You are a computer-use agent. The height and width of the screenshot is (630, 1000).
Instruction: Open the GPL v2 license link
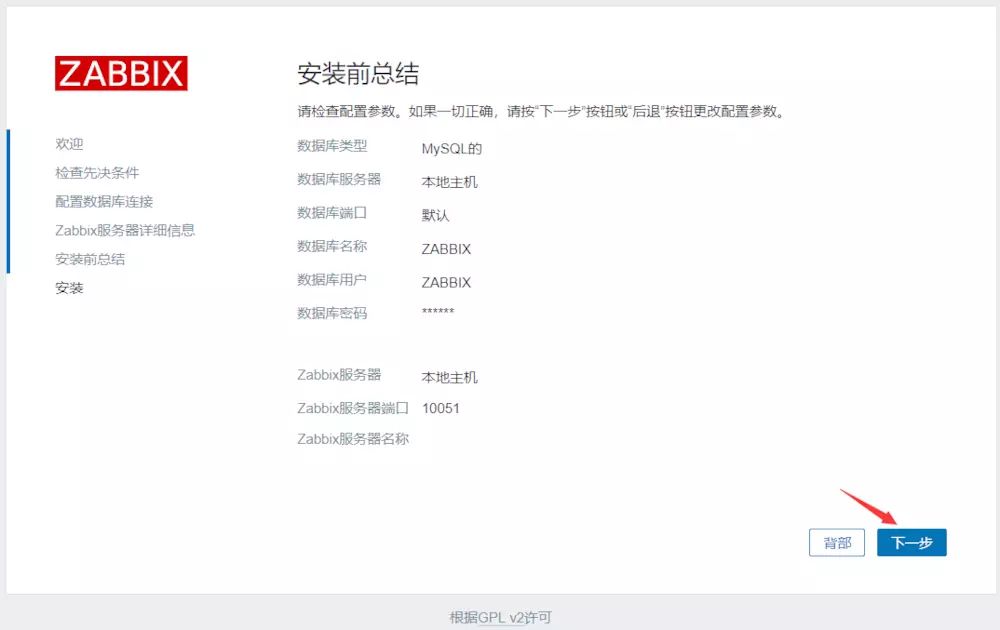(500, 617)
